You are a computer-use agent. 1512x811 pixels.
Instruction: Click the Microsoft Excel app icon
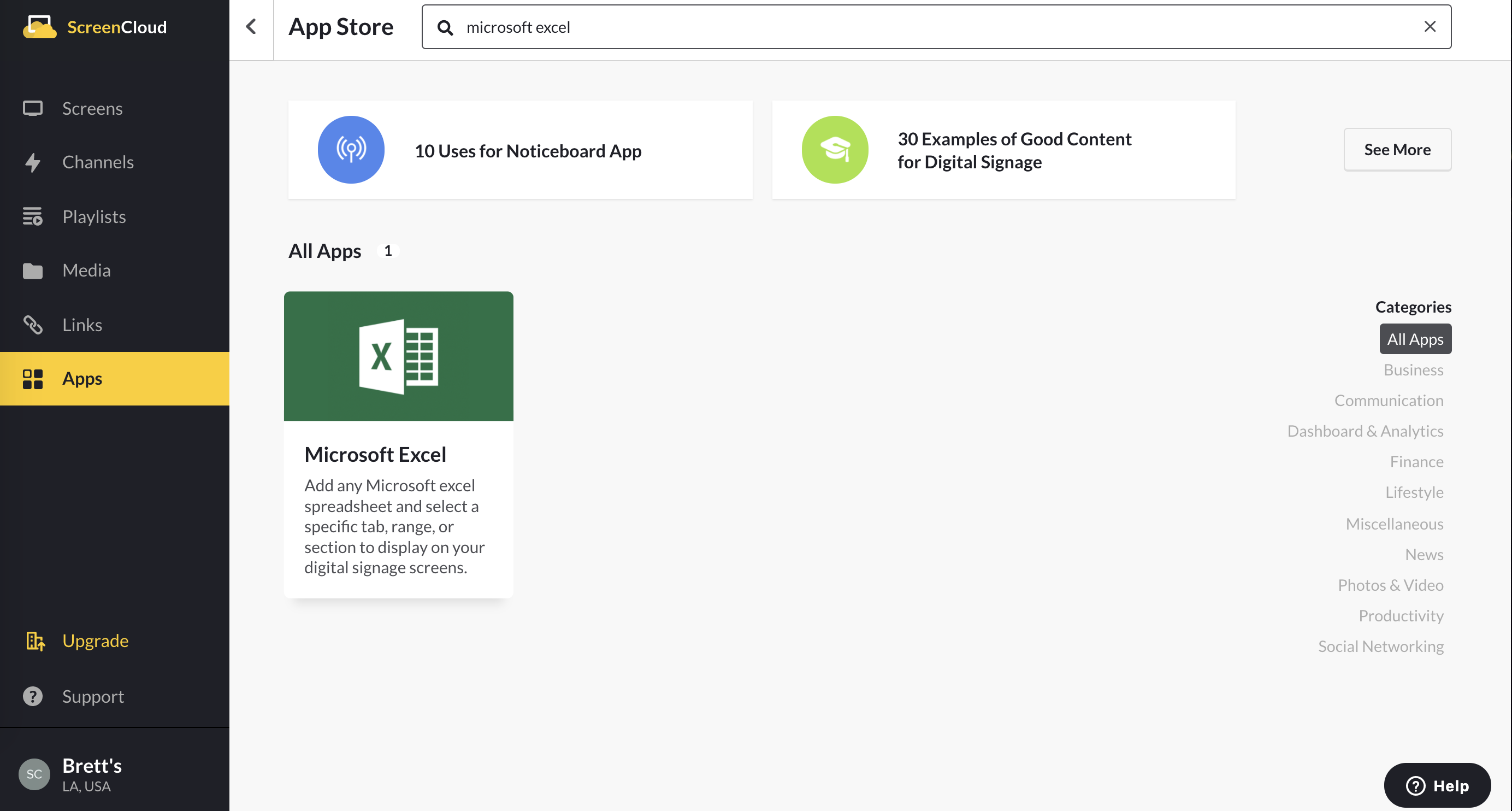398,356
